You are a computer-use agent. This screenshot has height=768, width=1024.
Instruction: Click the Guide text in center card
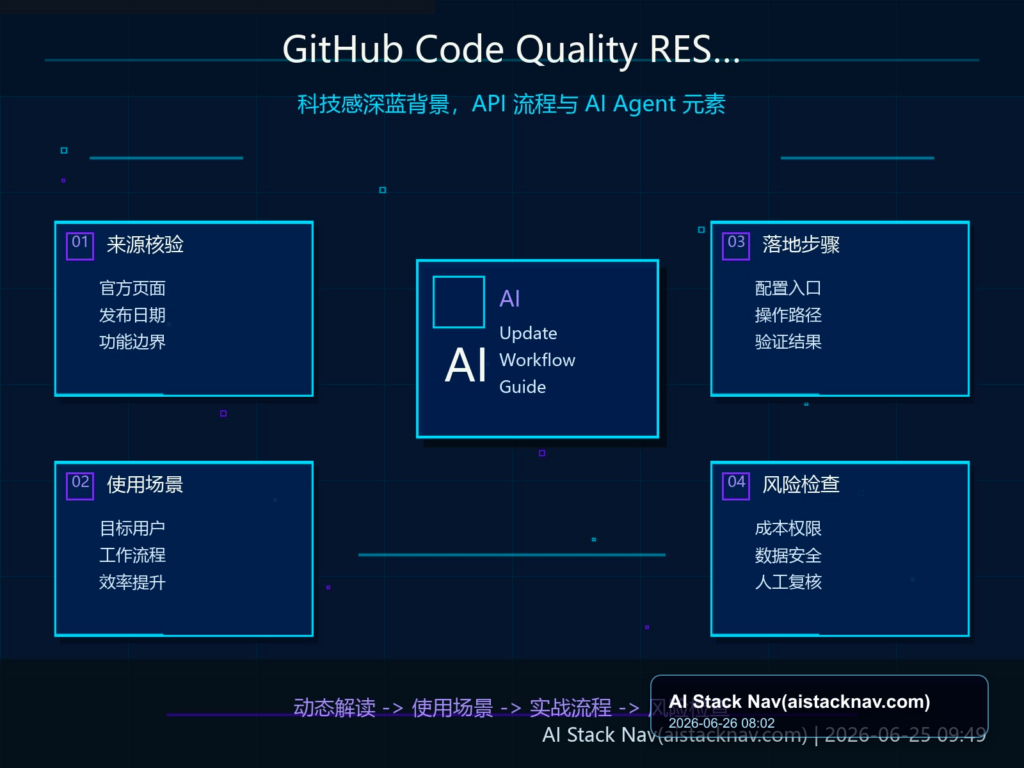click(522, 387)
